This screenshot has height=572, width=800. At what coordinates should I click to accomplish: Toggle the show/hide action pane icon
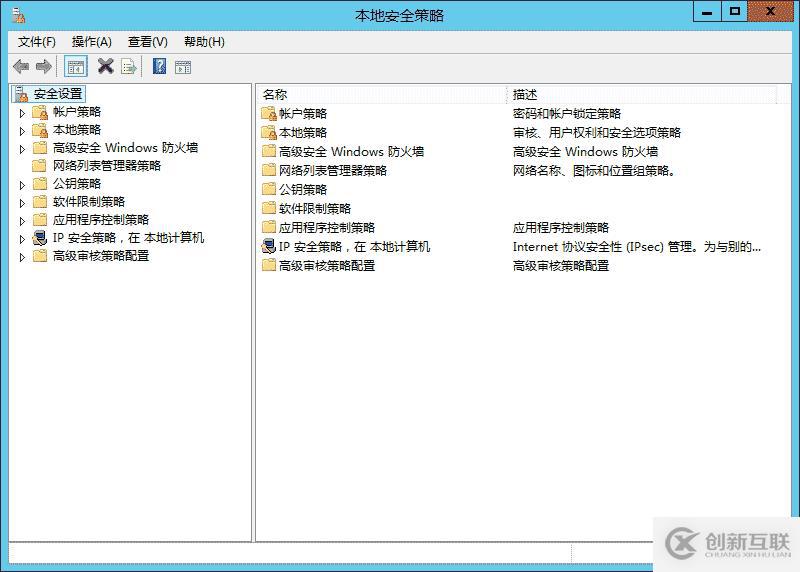point(183,67)
